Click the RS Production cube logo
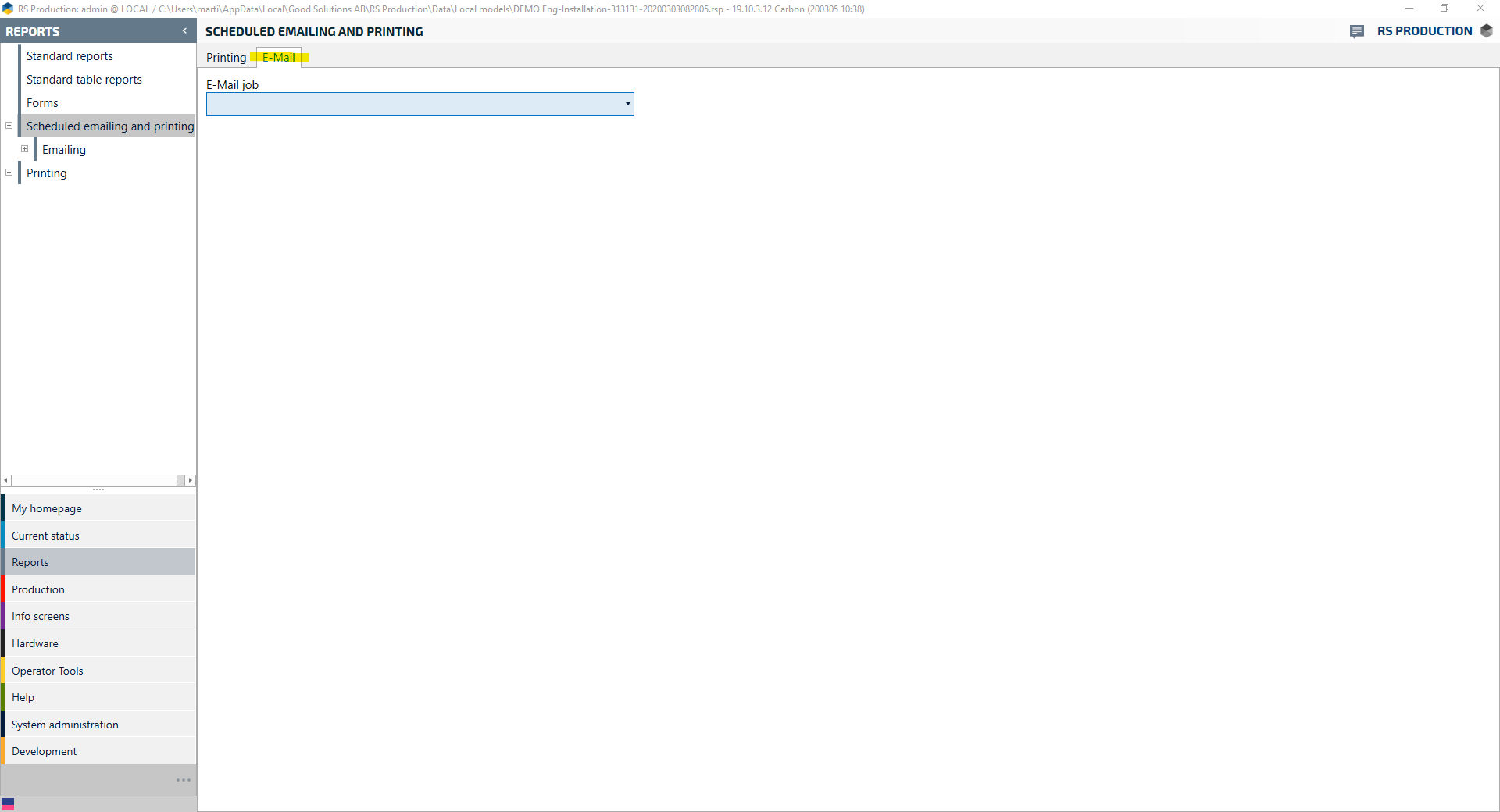Viewport: 1500px width, 812px height. 1486,31
